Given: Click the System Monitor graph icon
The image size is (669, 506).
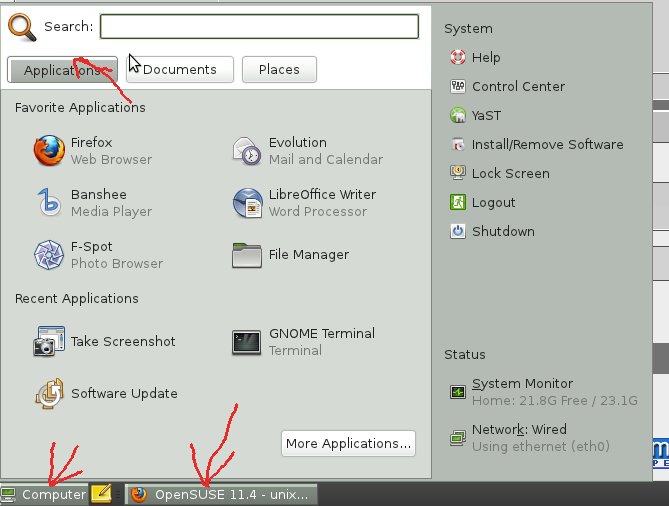Looking at the screenshot, I should 458,392.
